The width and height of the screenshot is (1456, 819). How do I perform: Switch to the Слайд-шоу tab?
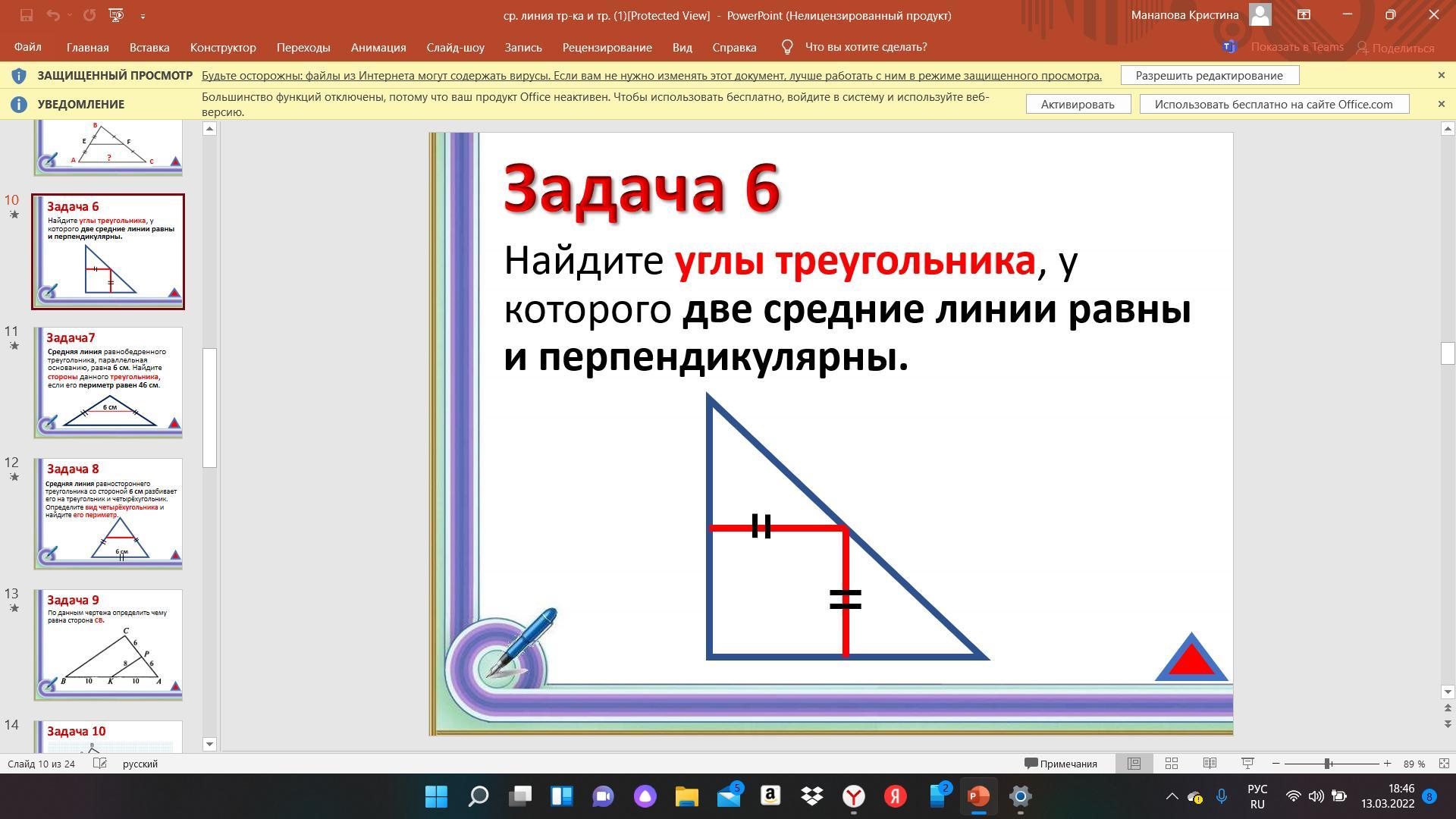pyautogui.click(x=455, y=47)
